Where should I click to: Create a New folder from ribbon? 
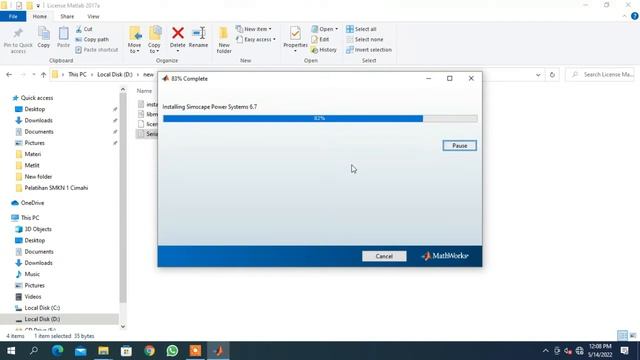point(224,40)
